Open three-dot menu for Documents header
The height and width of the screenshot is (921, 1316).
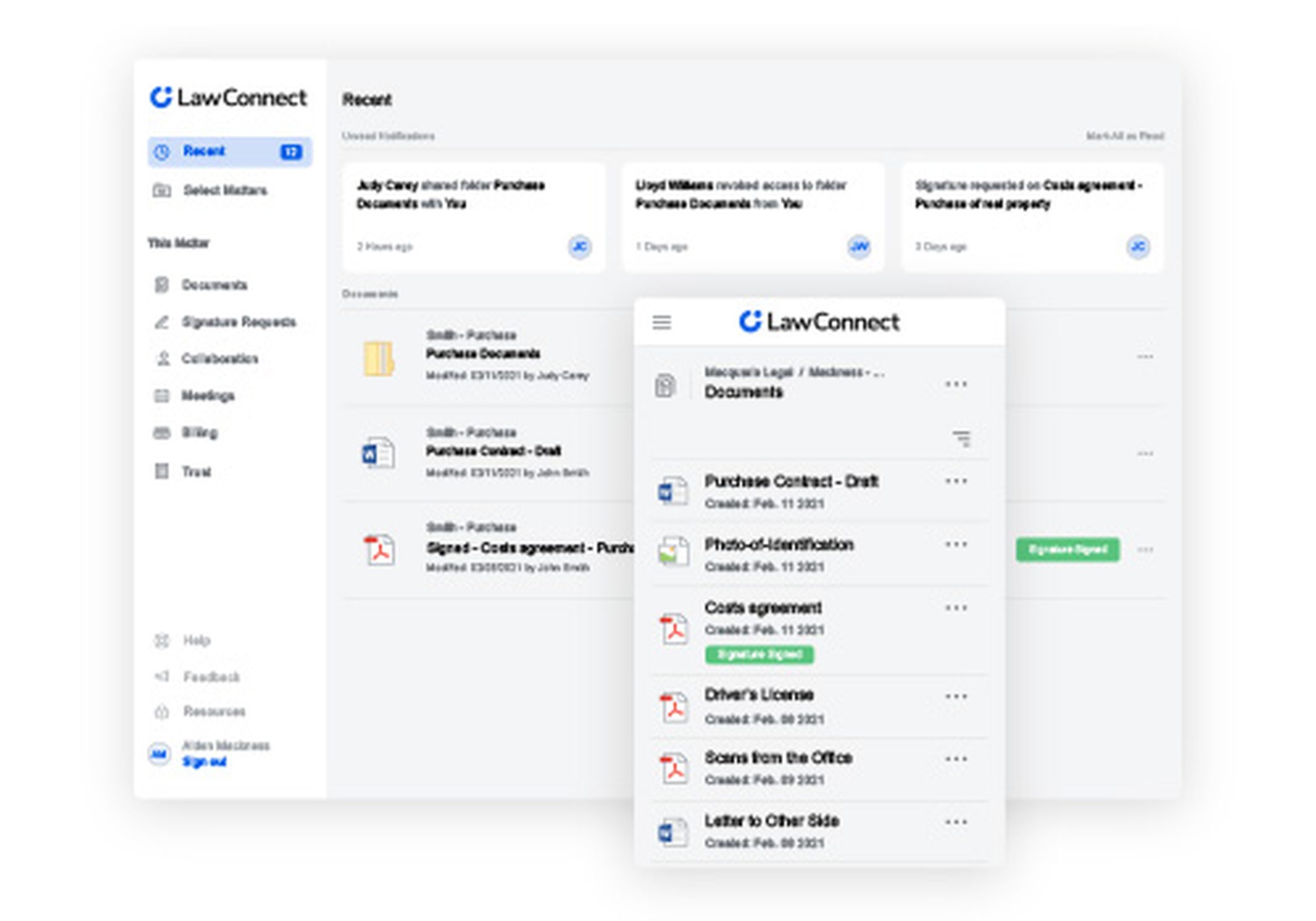pos(956,384)
